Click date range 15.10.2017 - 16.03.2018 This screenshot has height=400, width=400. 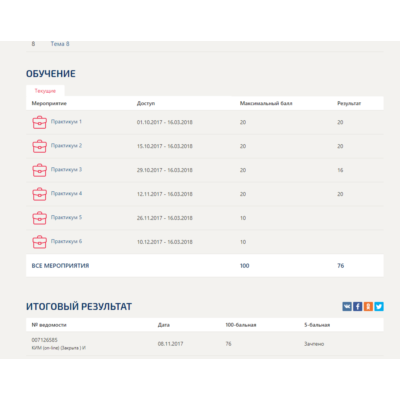tap(165, 146)
